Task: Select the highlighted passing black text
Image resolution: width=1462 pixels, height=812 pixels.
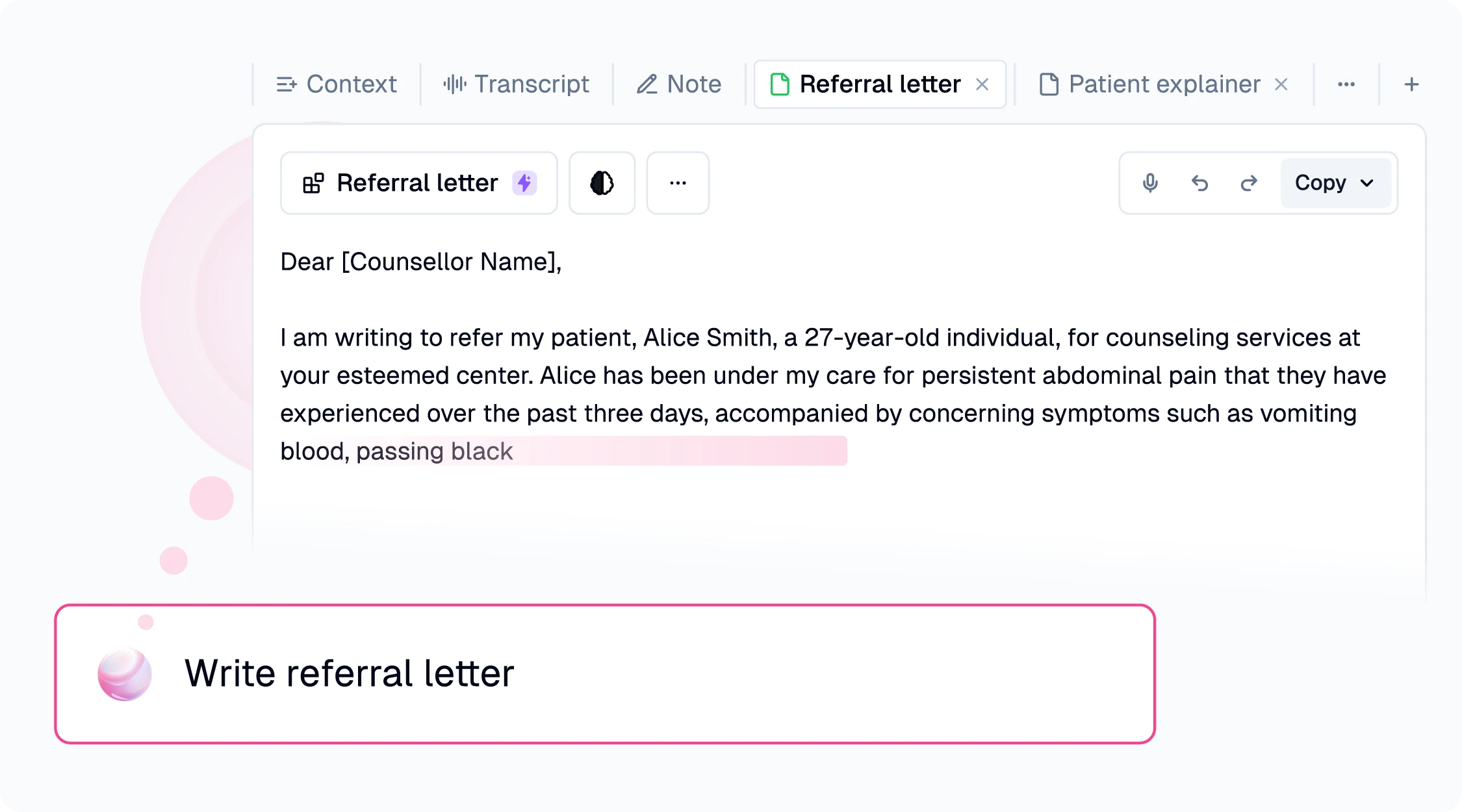Action: tap(434, 451)
